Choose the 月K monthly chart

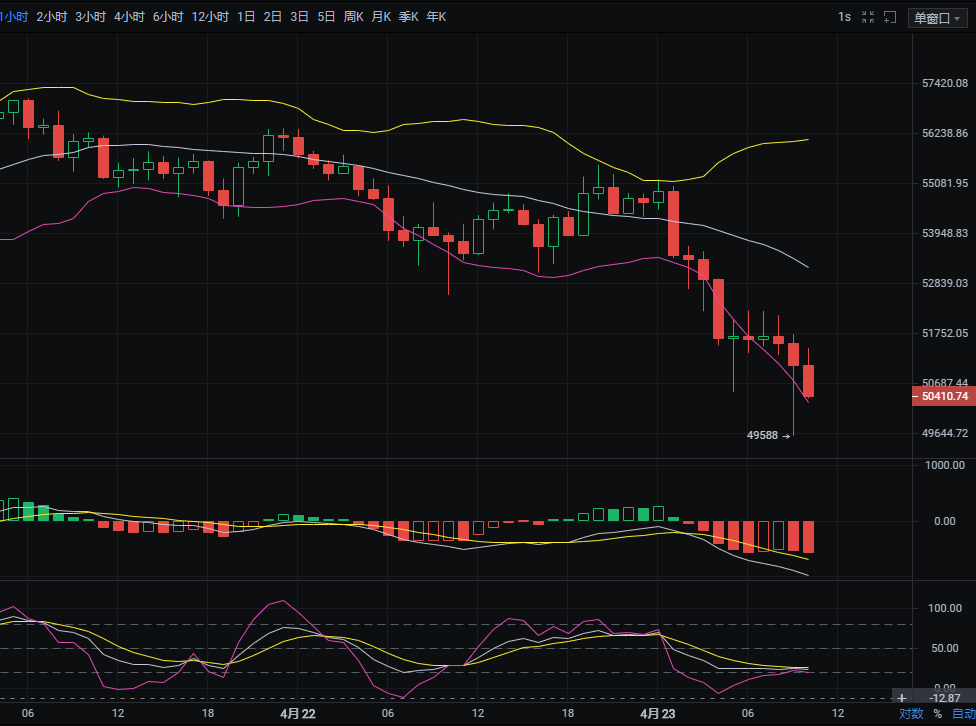click(x=381, y=17)
